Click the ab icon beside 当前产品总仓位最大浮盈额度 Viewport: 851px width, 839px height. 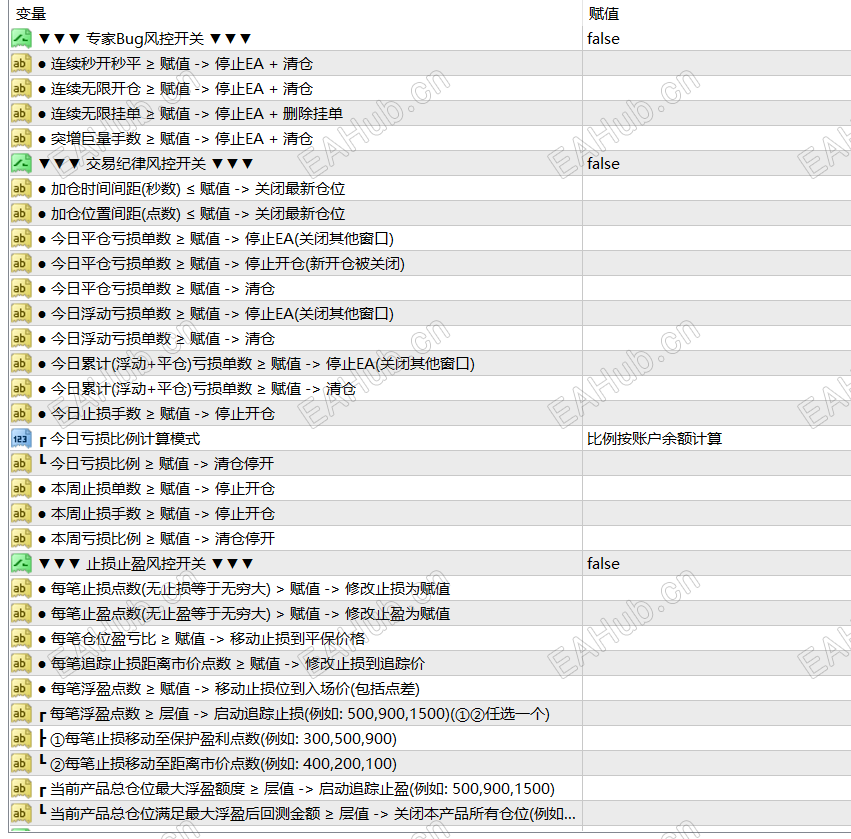[21, 789]
